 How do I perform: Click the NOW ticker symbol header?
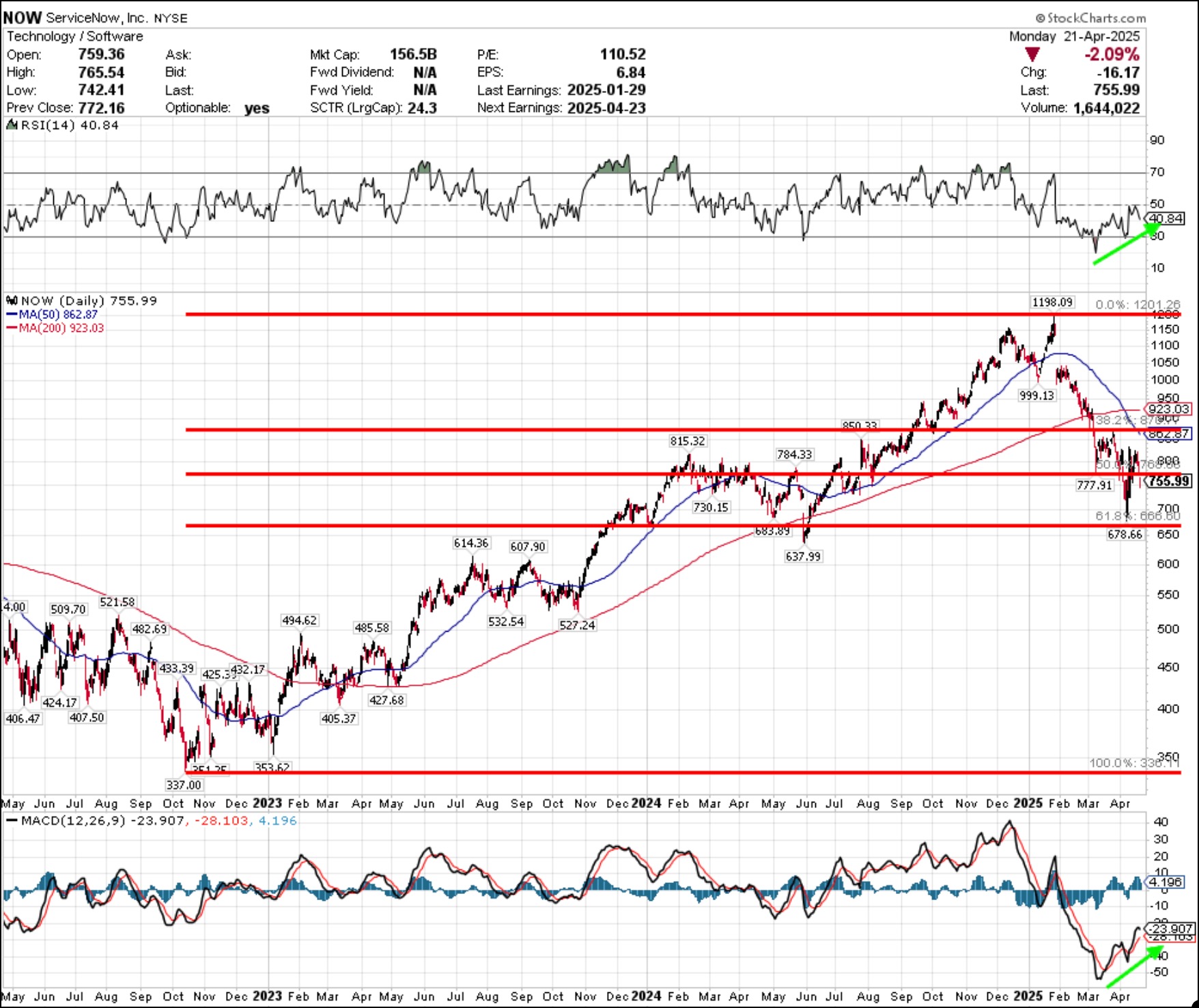22,18
